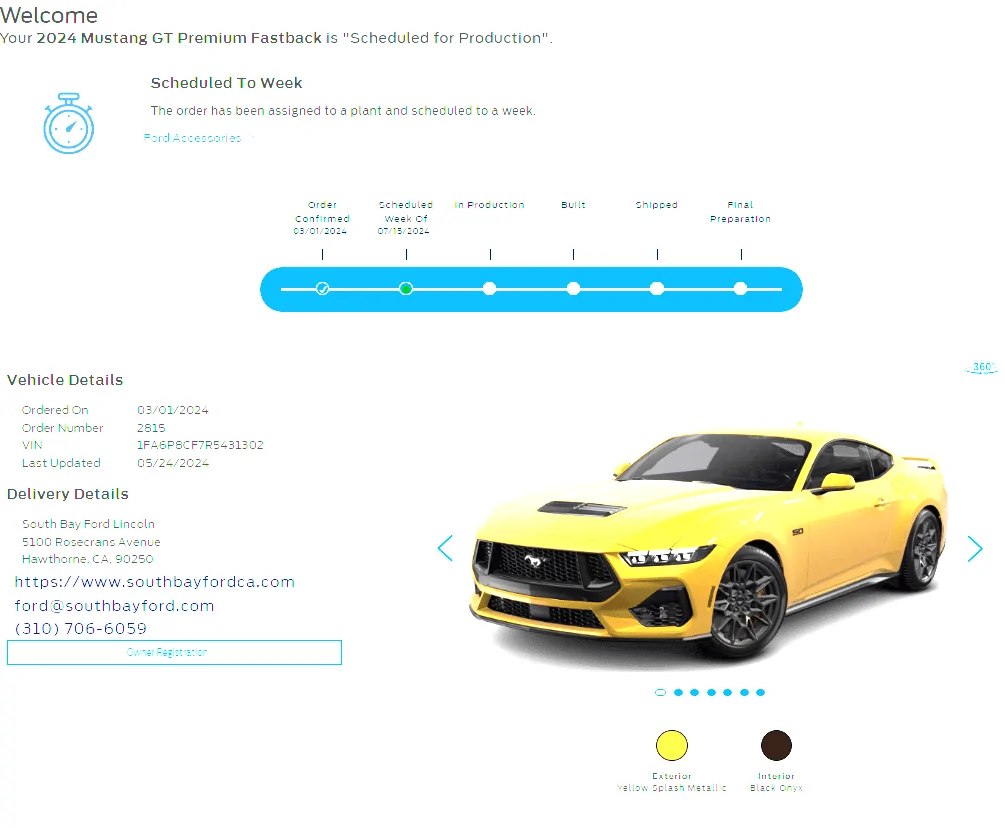Click the Built stage label

pos(573,205)
